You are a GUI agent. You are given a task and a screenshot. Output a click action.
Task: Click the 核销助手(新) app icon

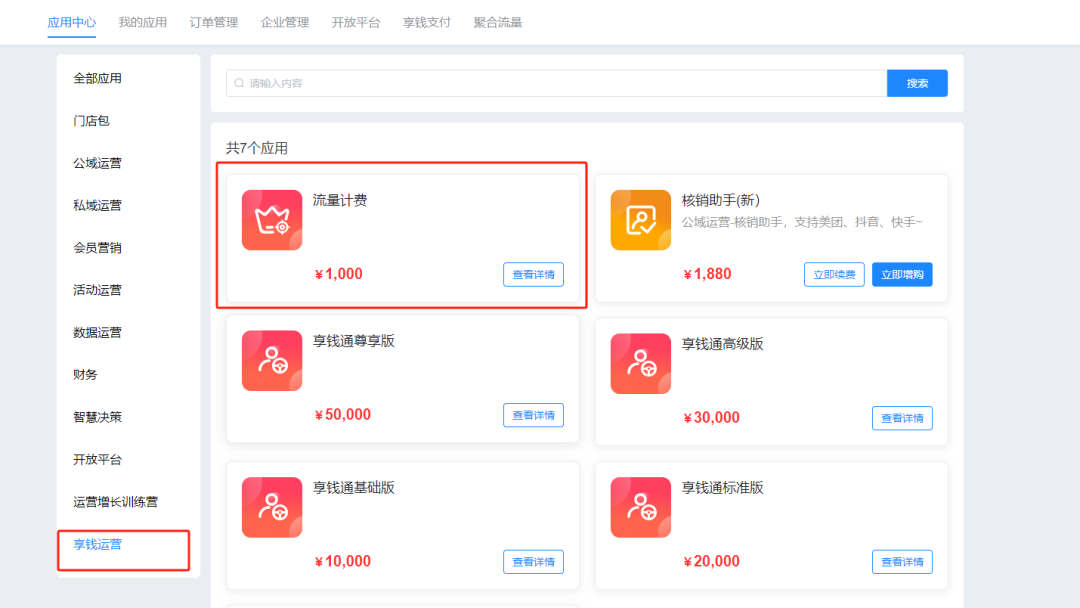pyautogui.click(x=640, y=219)
